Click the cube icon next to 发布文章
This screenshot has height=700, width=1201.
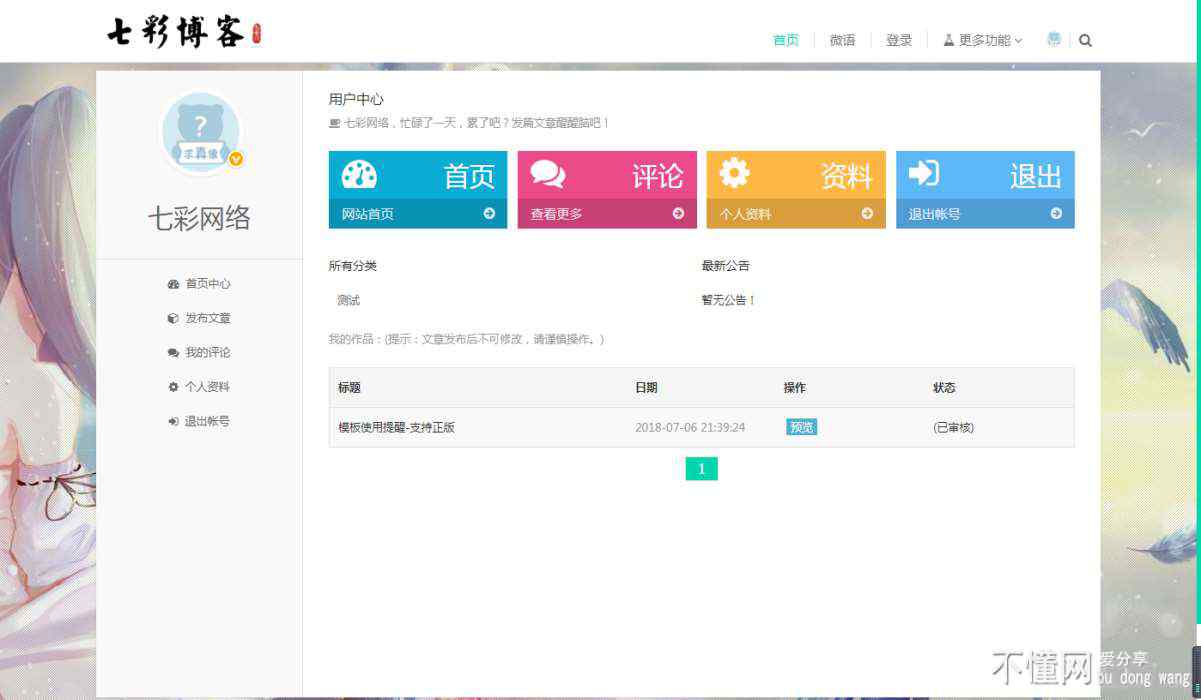(173, 318)
